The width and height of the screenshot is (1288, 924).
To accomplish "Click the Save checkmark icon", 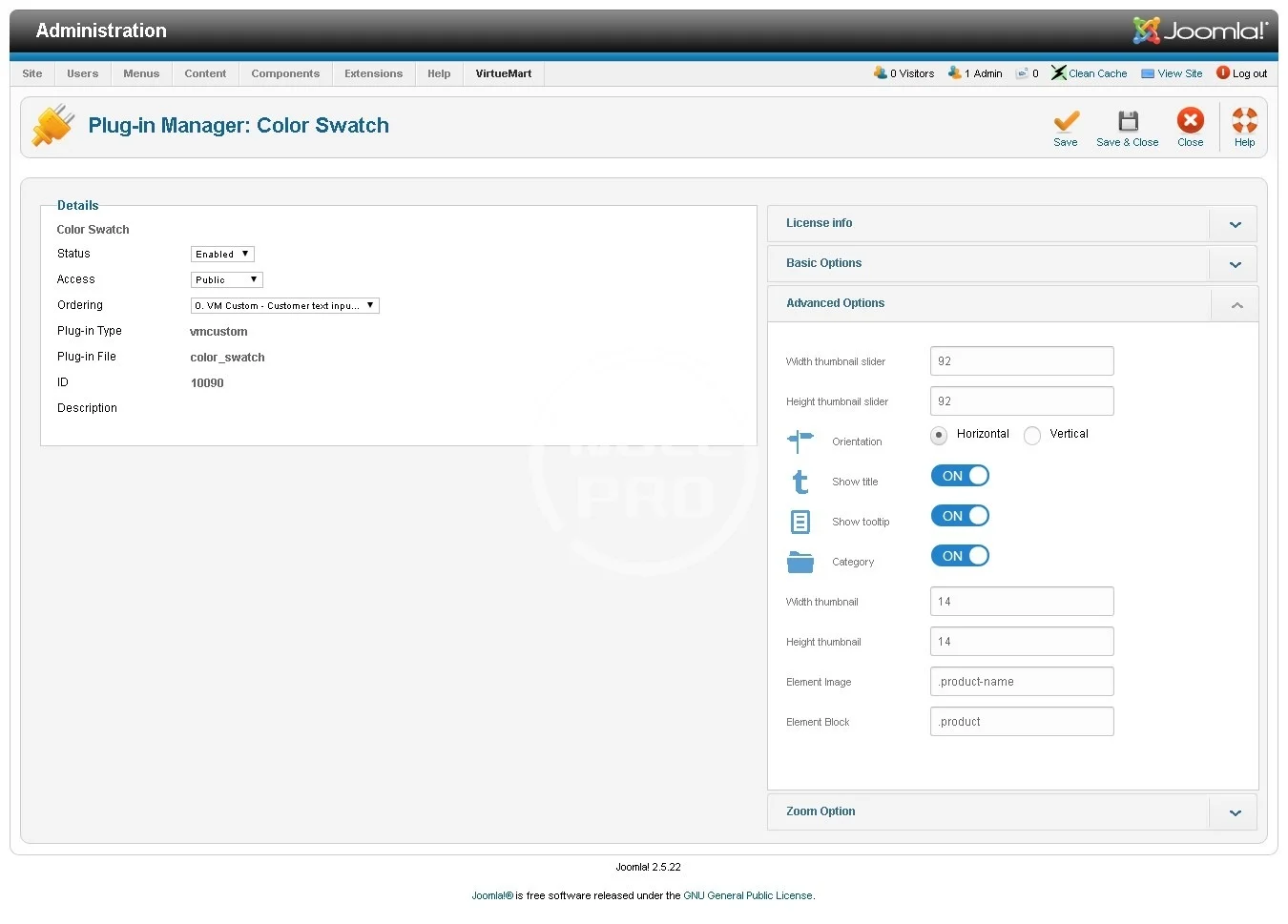I will (x=1066, y=121).
